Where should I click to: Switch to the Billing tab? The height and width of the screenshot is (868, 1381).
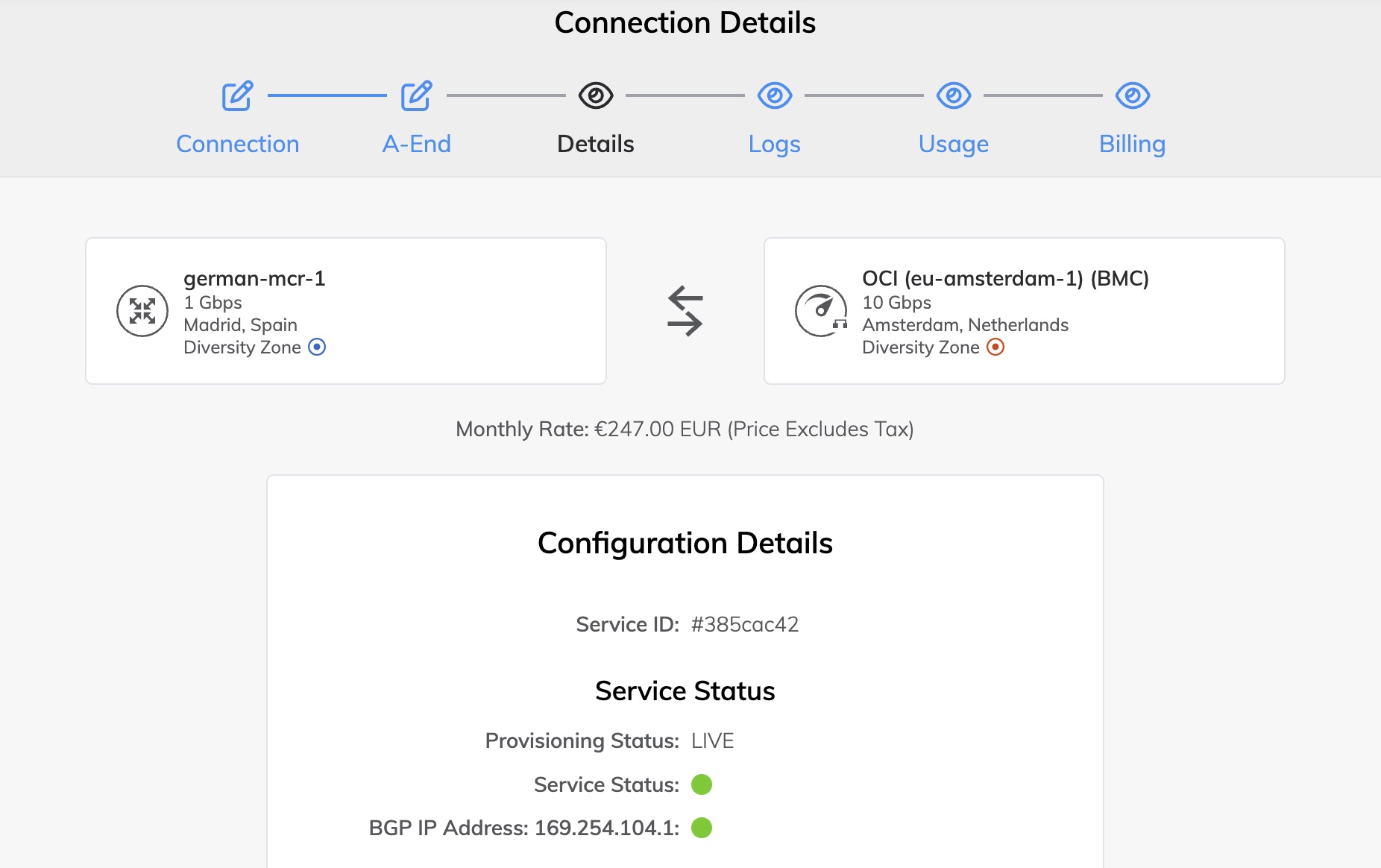tap(1132, 143)
